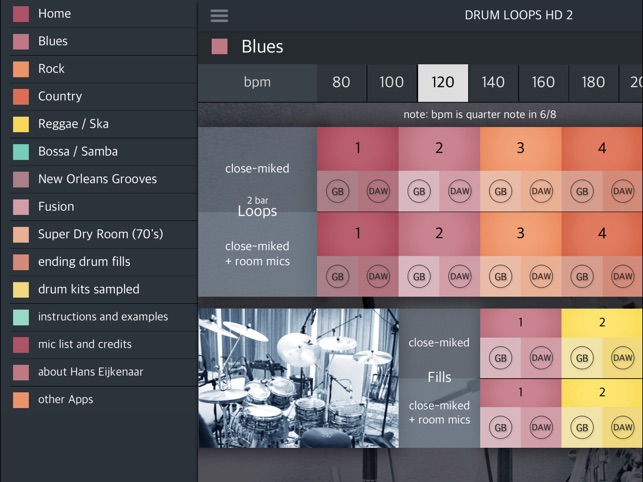The image size is (643, 482).
Task: Open drum kits sampled section
Action: coord(103,290)
